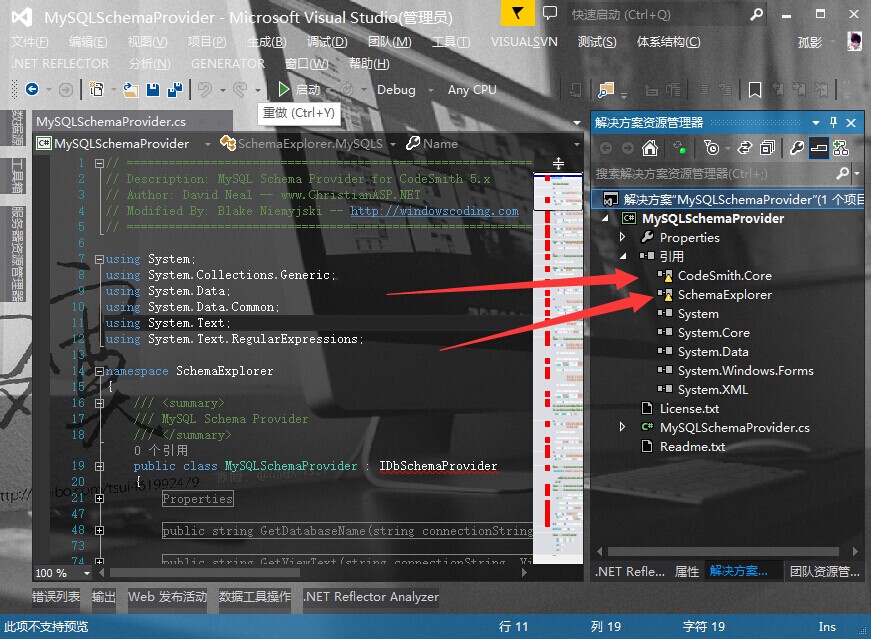Expand the Properties node in Solution Explorer
Viewport: 871px width, 639px height.
622,237
